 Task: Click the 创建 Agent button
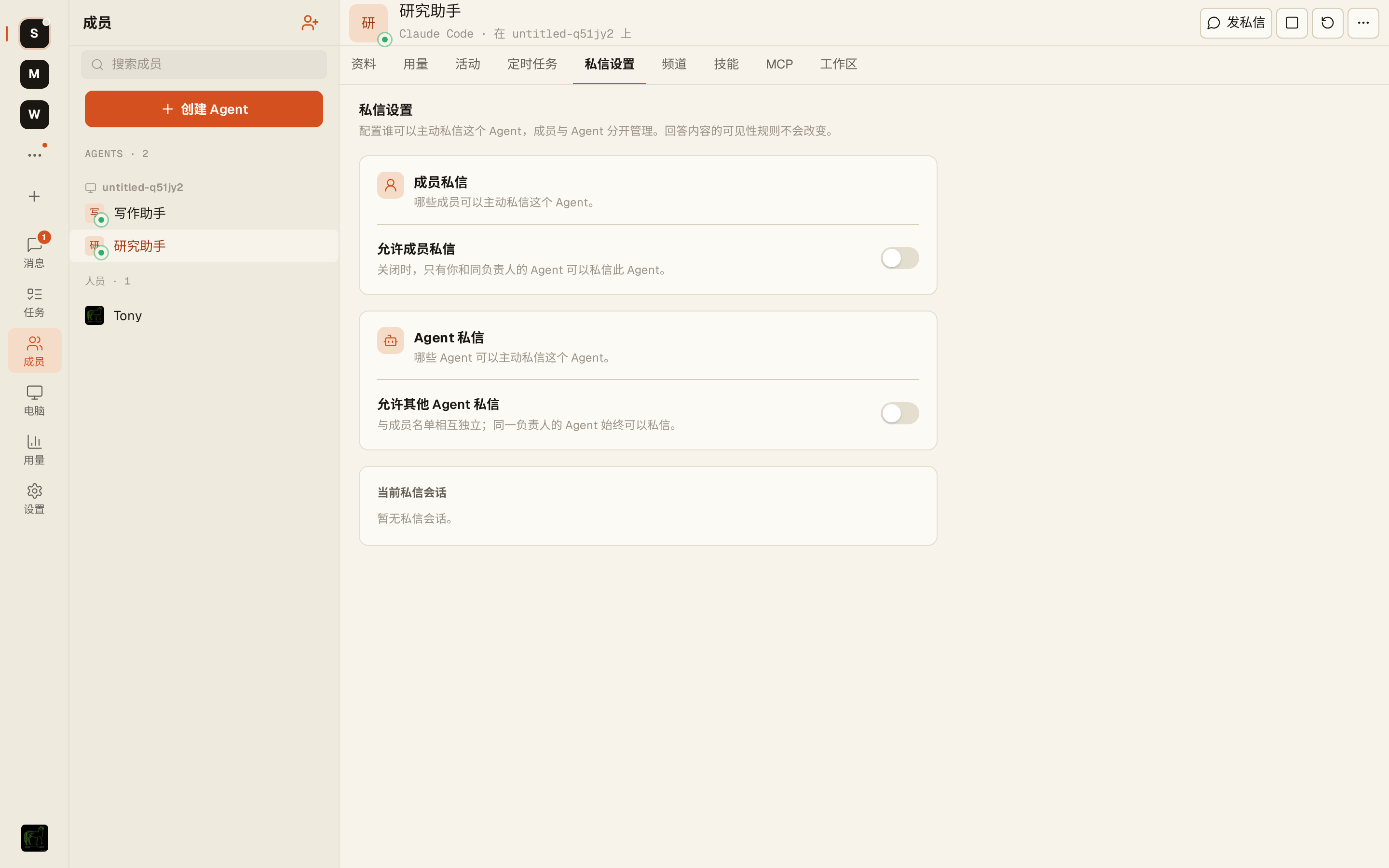pyautogui.click(x=204, y=109)
